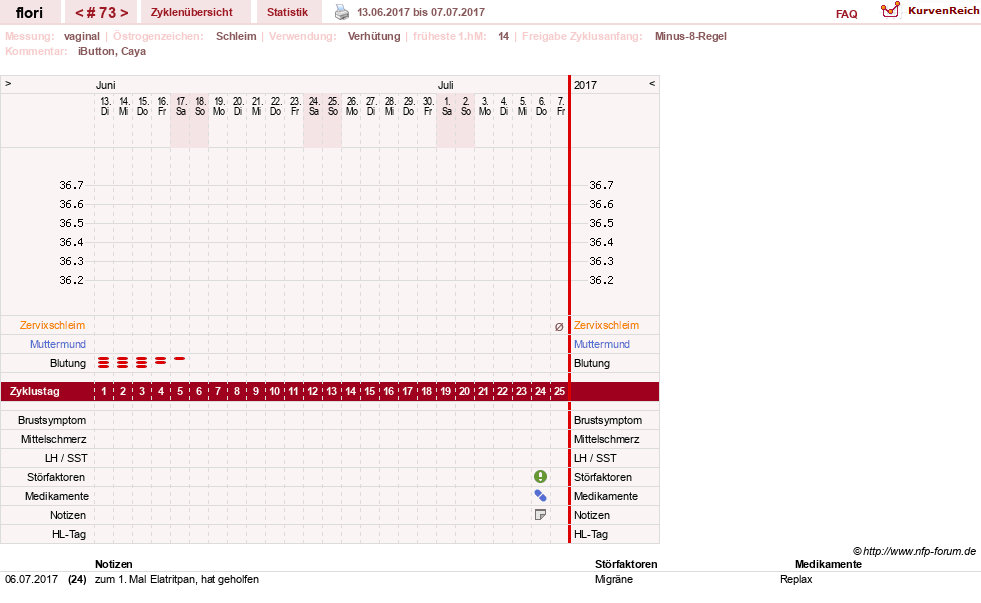Click the left HL-Tag label

tap(69, 534)
